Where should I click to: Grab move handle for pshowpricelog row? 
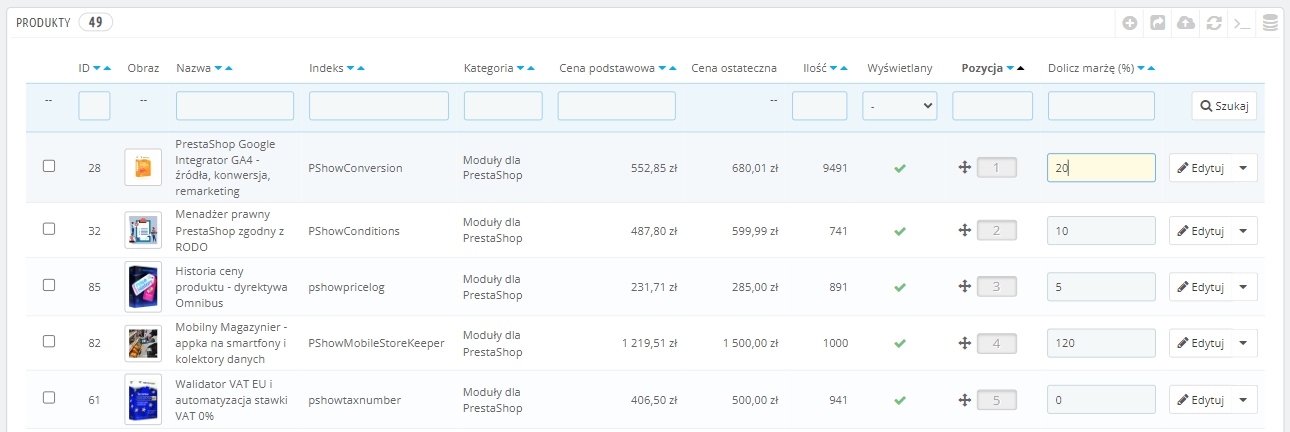965,287
